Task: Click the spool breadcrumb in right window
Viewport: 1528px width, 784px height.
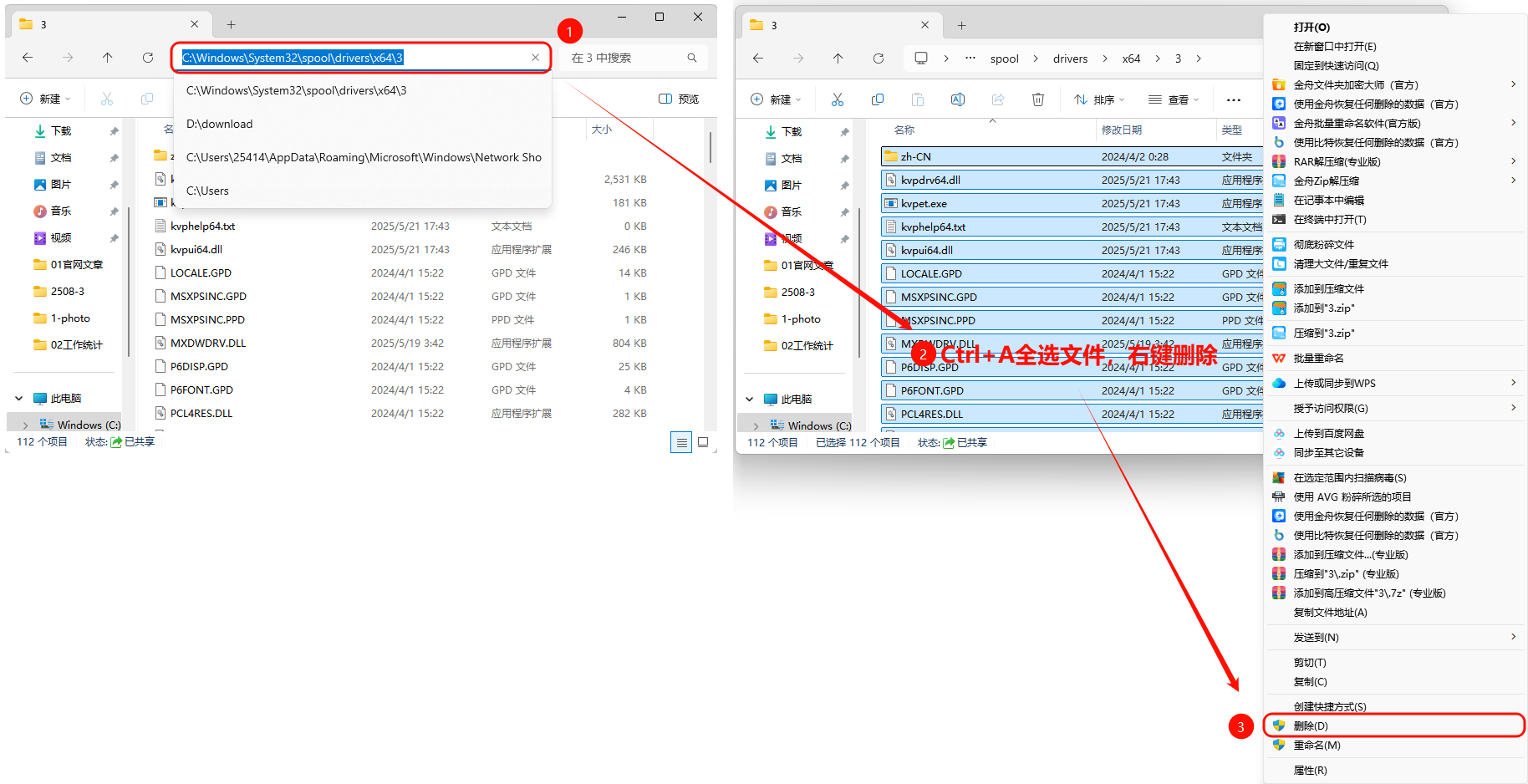Action: (x=1004, y=59)
